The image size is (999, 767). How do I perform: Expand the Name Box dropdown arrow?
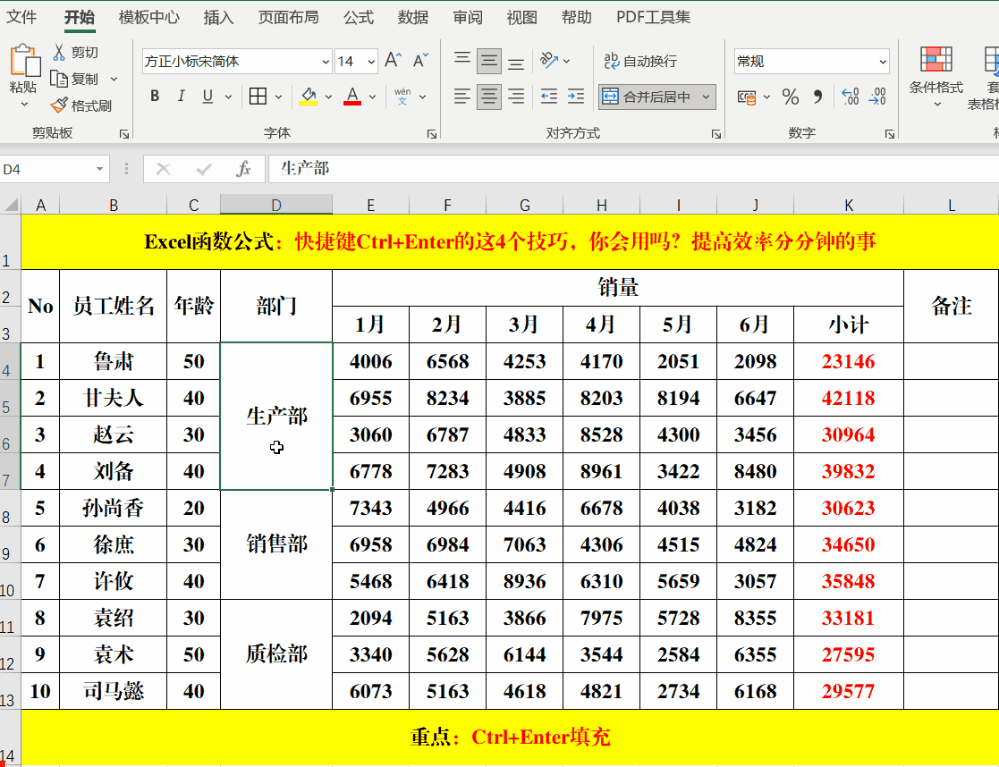point(99,169)
